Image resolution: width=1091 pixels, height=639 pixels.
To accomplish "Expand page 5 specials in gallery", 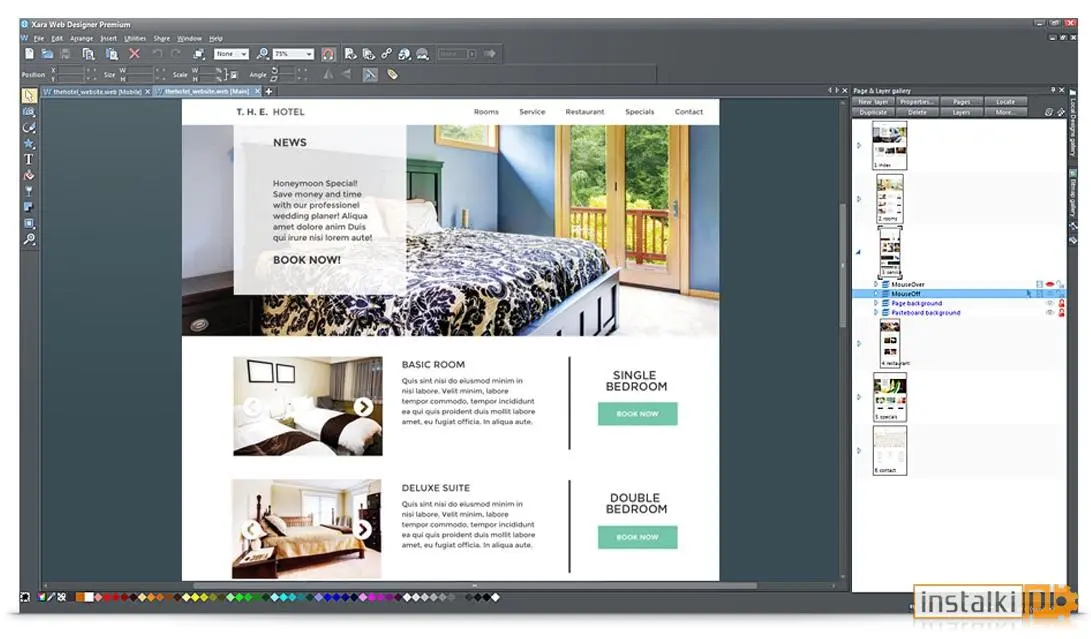I will (x=859, y=397).
